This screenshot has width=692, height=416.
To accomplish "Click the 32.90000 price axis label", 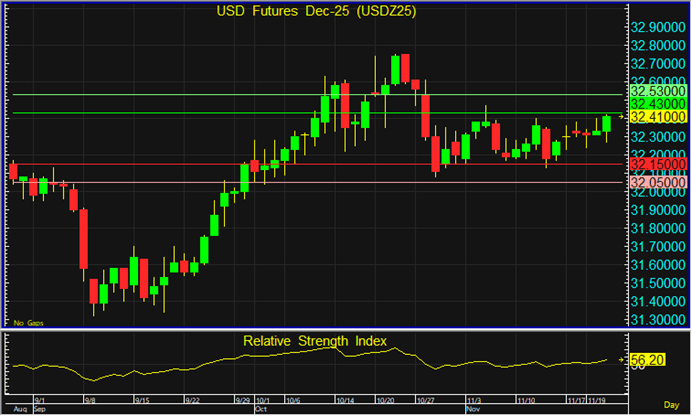I will [657, 28].
